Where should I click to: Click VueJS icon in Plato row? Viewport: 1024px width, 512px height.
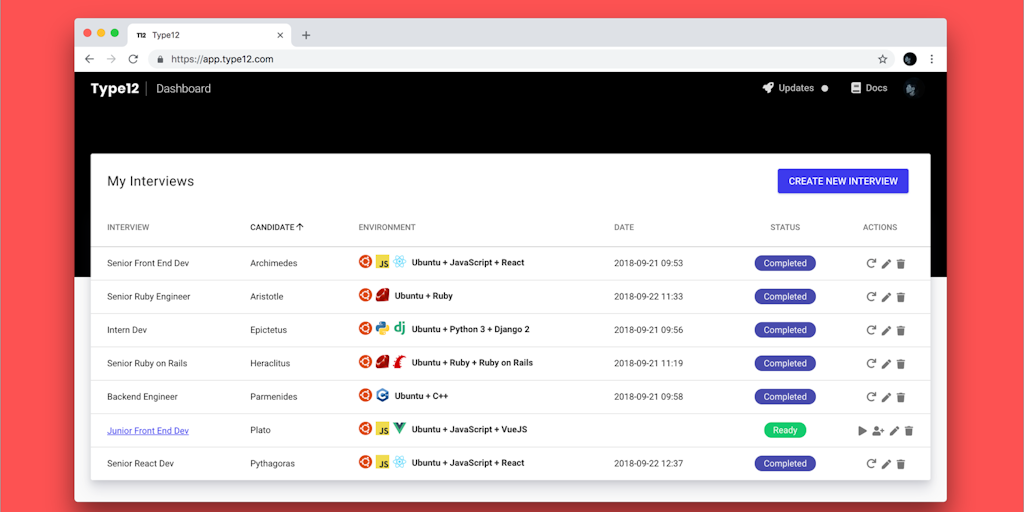(400, 429)
